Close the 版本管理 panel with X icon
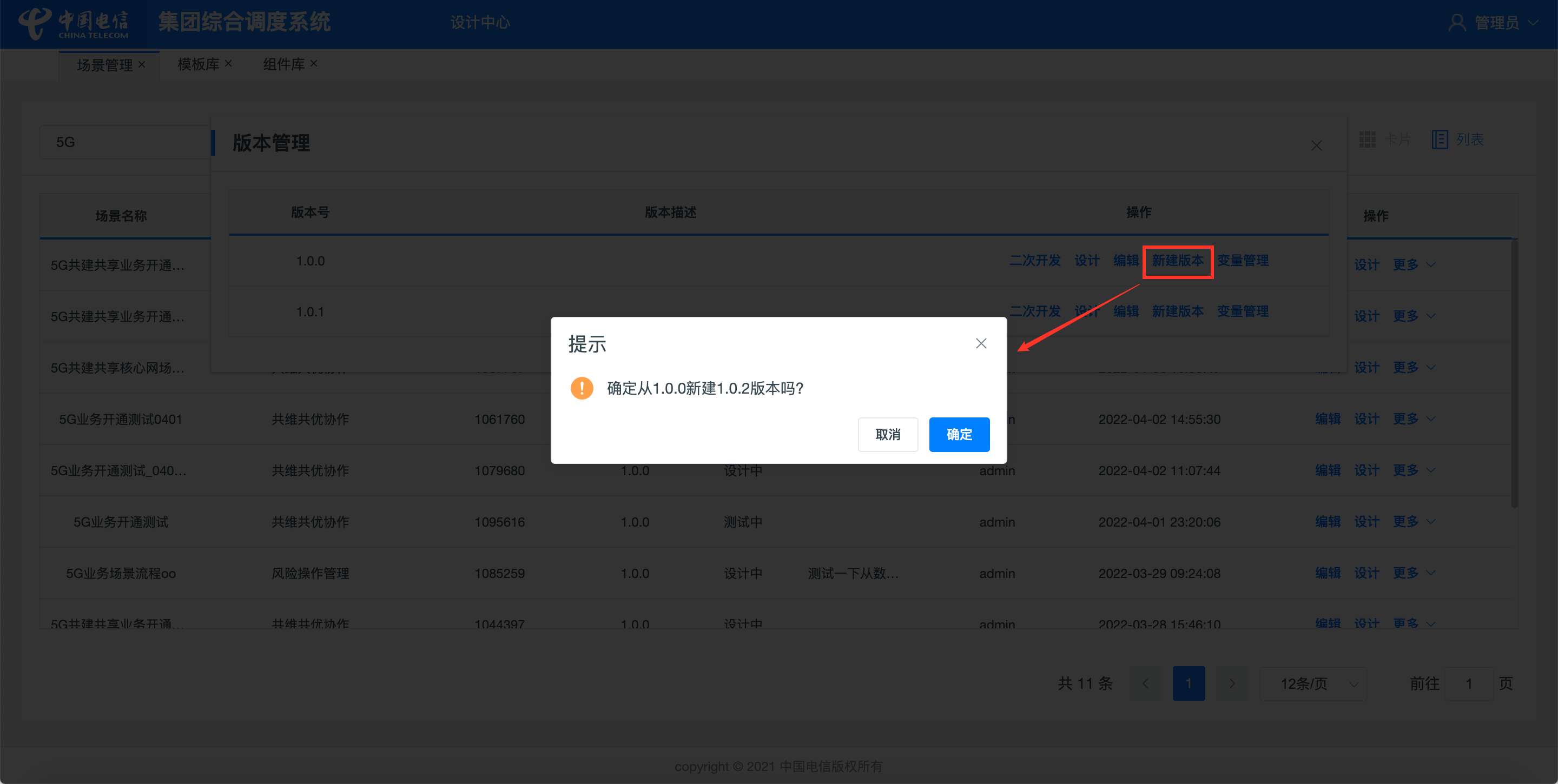This screenshot has width=1558, height=784. click(x=1316, y=145)
